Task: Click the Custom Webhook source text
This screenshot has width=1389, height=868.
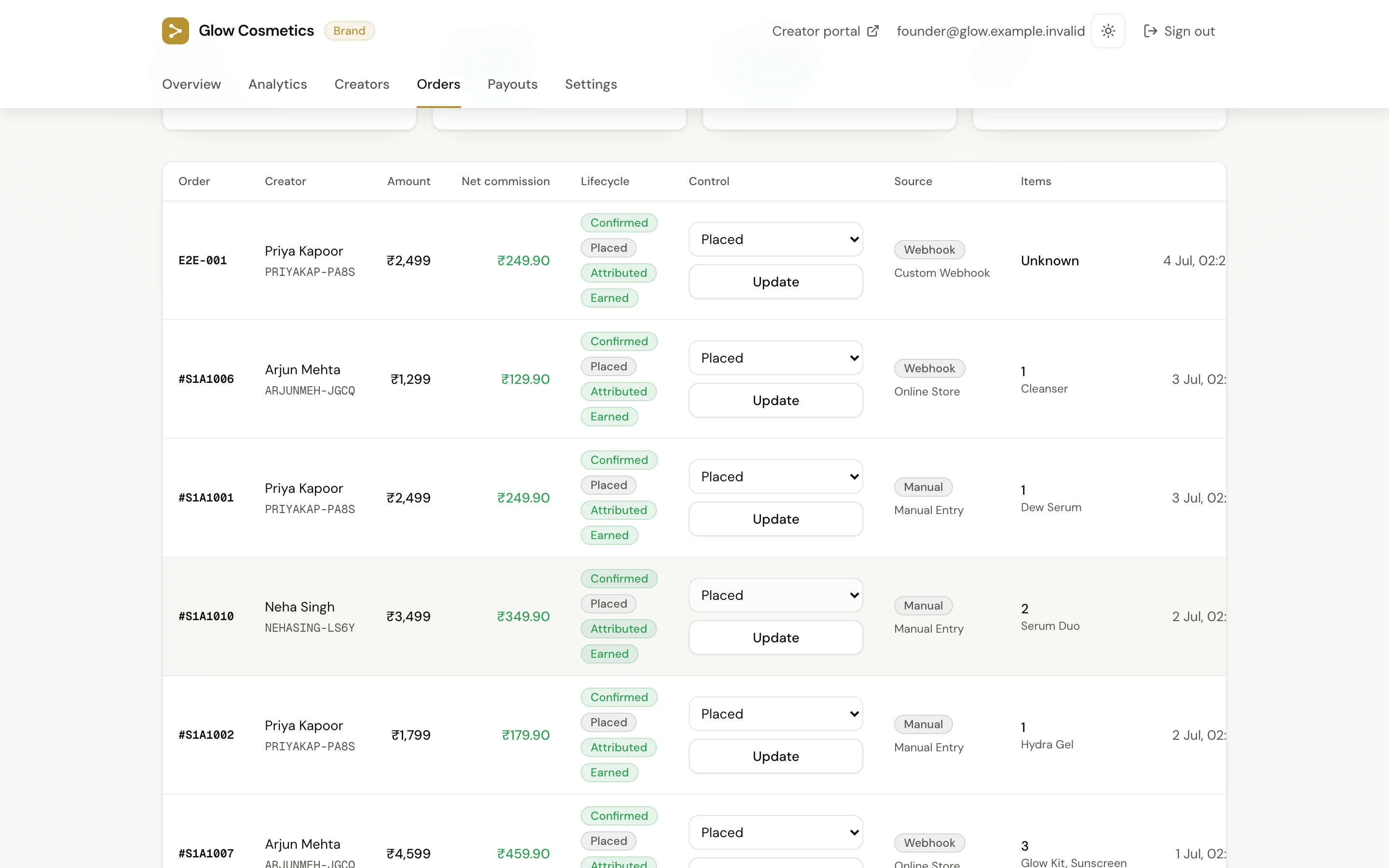Action: pyautogui.click(x=941, y=273)
